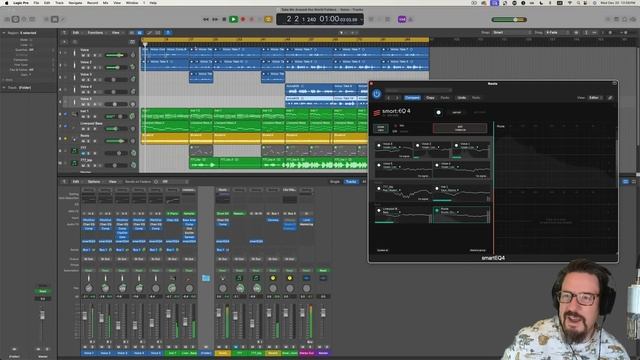Go to next preset with right arrow
Image resolution: width=640 pixels, height=360 pixels.
coord(397,98)
